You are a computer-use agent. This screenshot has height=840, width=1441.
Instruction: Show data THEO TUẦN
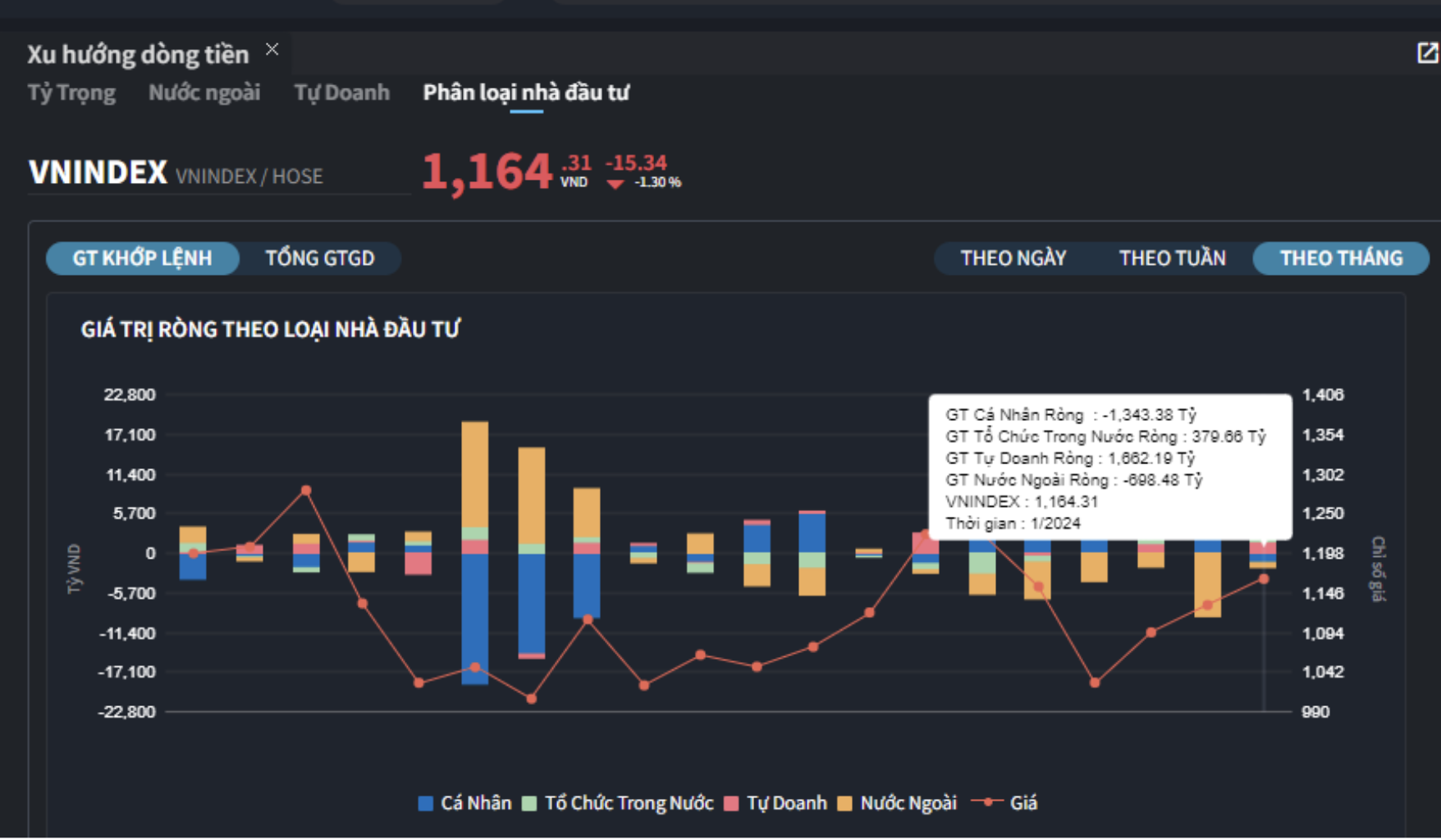tap(1172, 258)
